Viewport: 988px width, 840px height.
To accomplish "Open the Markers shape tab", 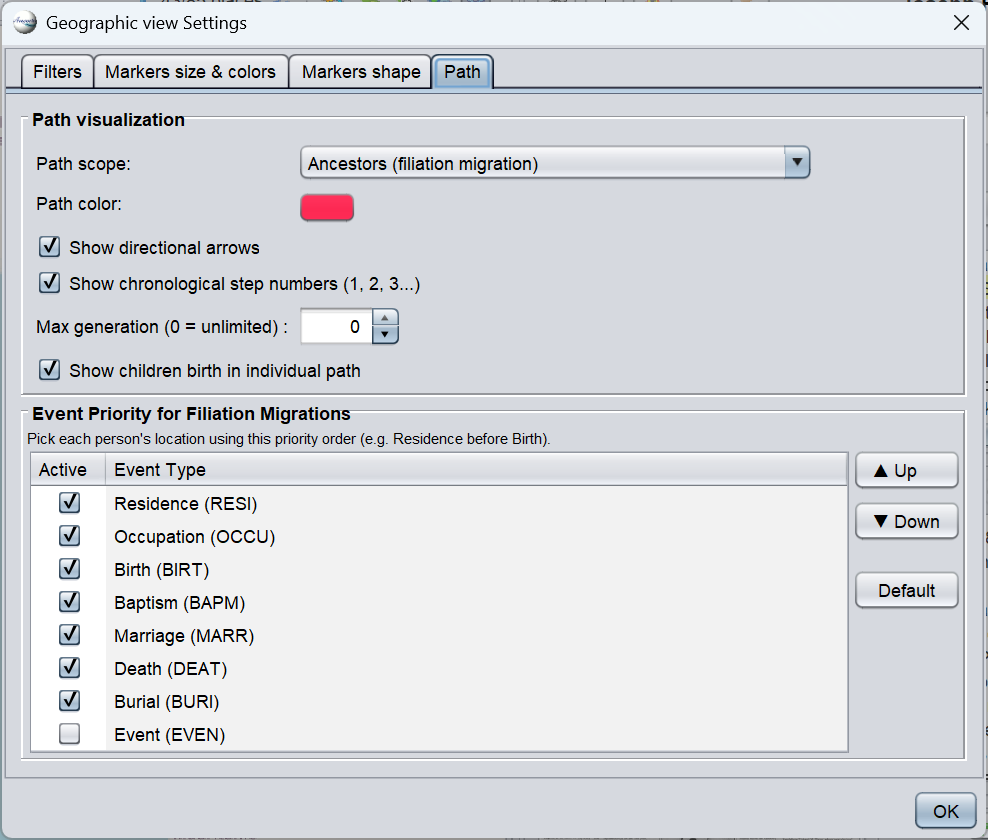I will 361,72.
